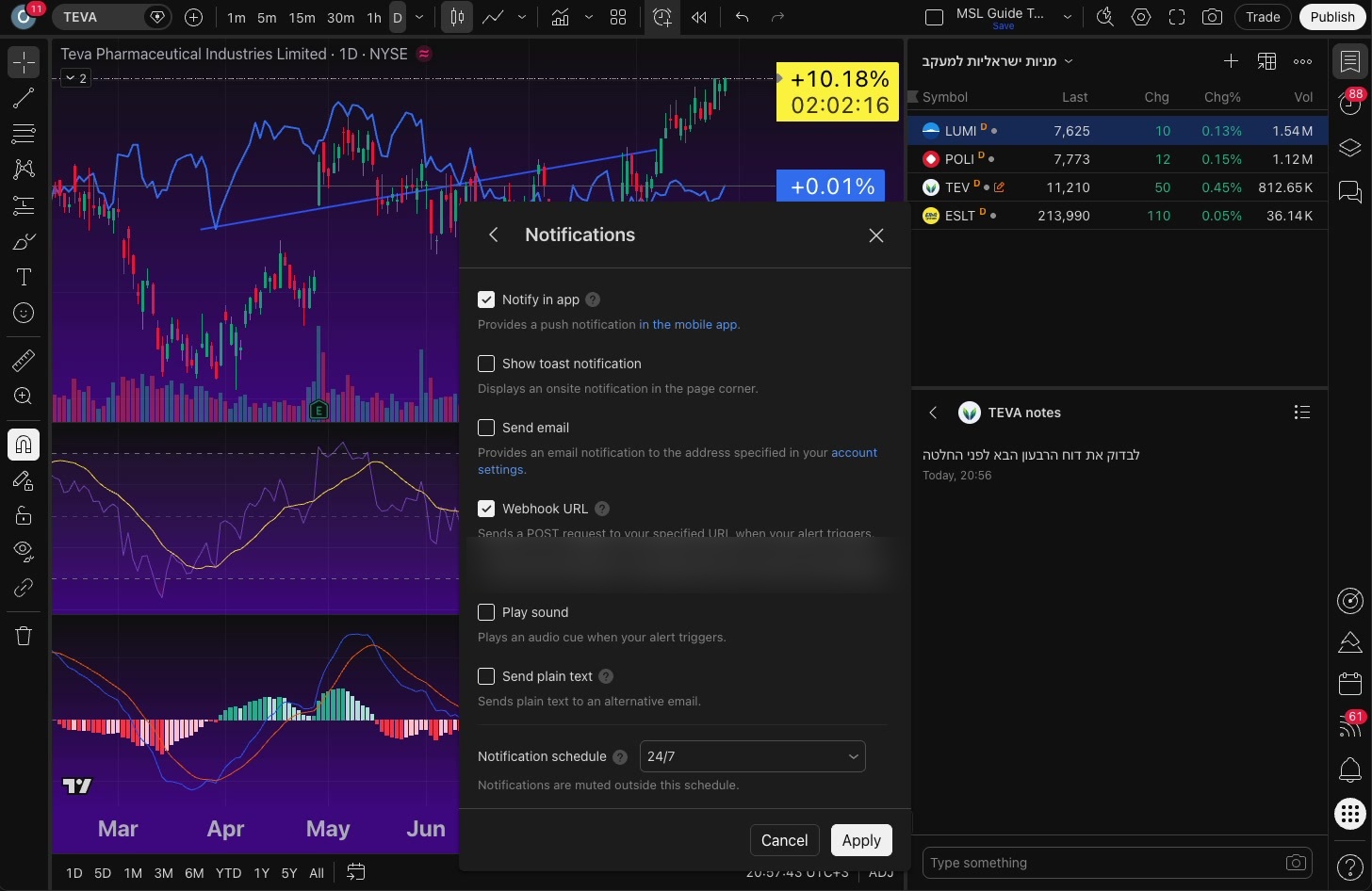This screenshot has height=891, width=1372.
Task: Open the emoji and icons tool
Action: pyautogui.click(x=24, y=313)
